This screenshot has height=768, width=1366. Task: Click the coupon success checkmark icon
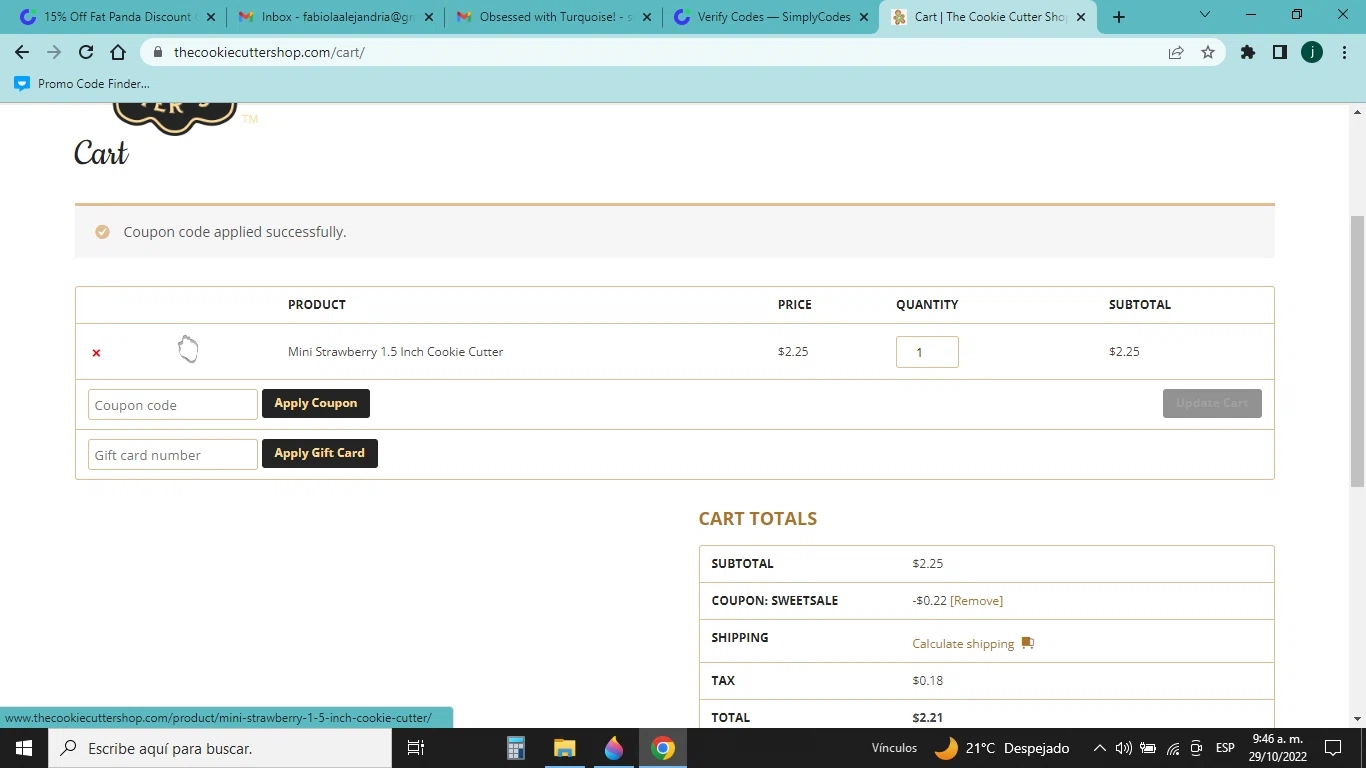(x=102, y=232)
